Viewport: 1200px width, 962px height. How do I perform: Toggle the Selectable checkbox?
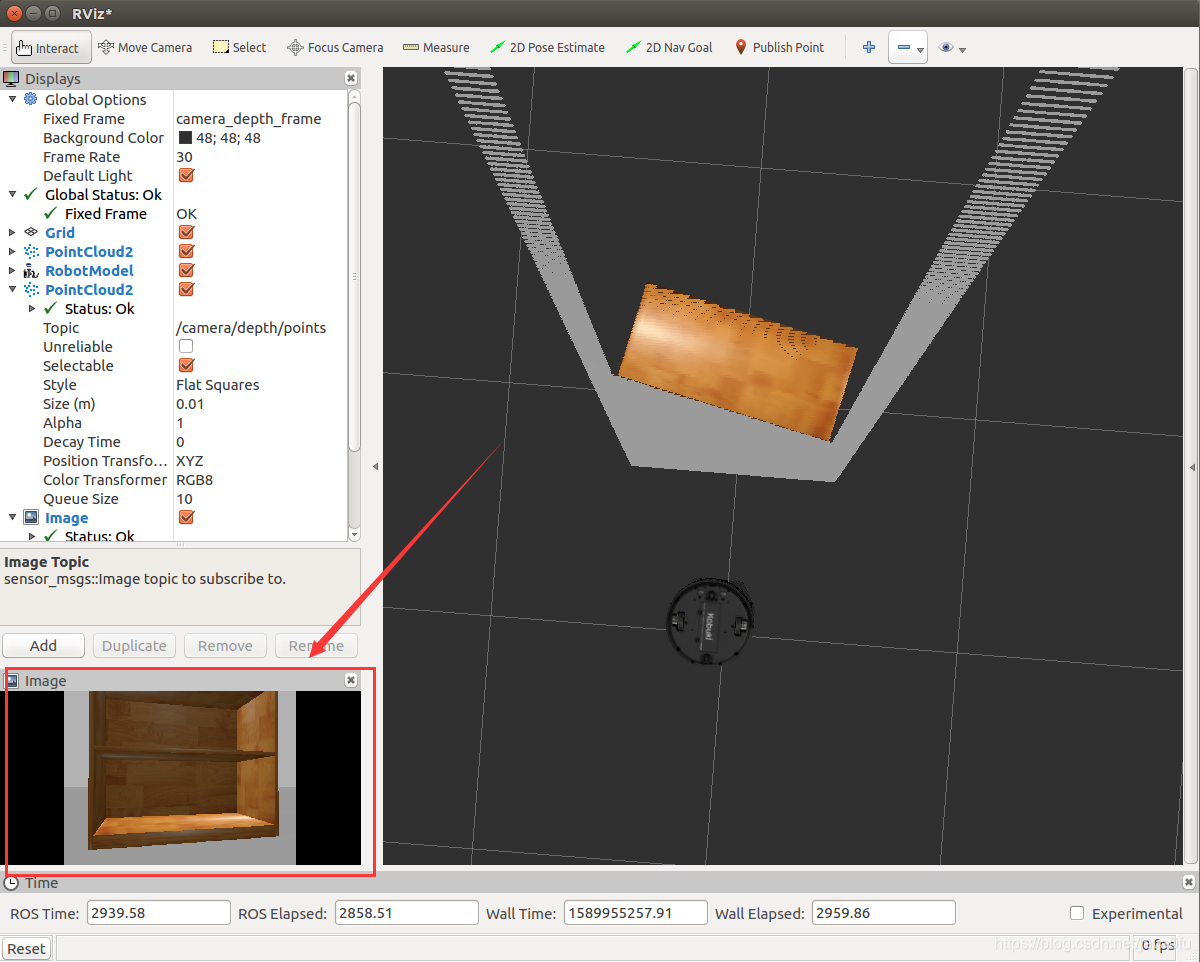click(186, 365)
